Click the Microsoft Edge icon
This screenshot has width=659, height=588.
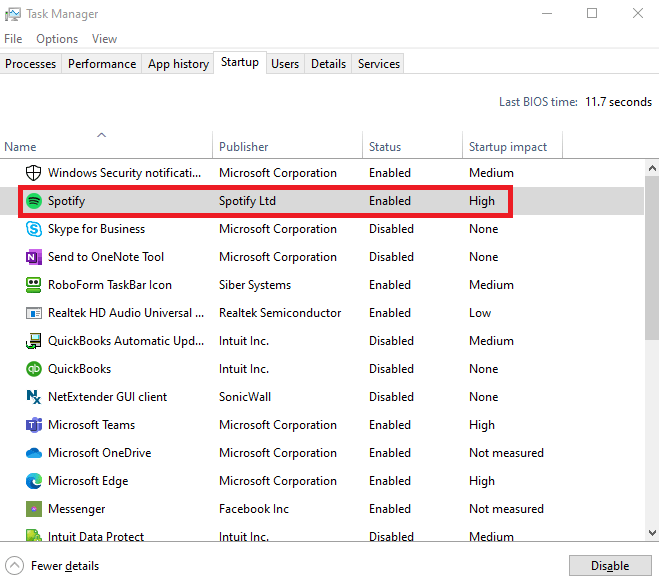34,481
